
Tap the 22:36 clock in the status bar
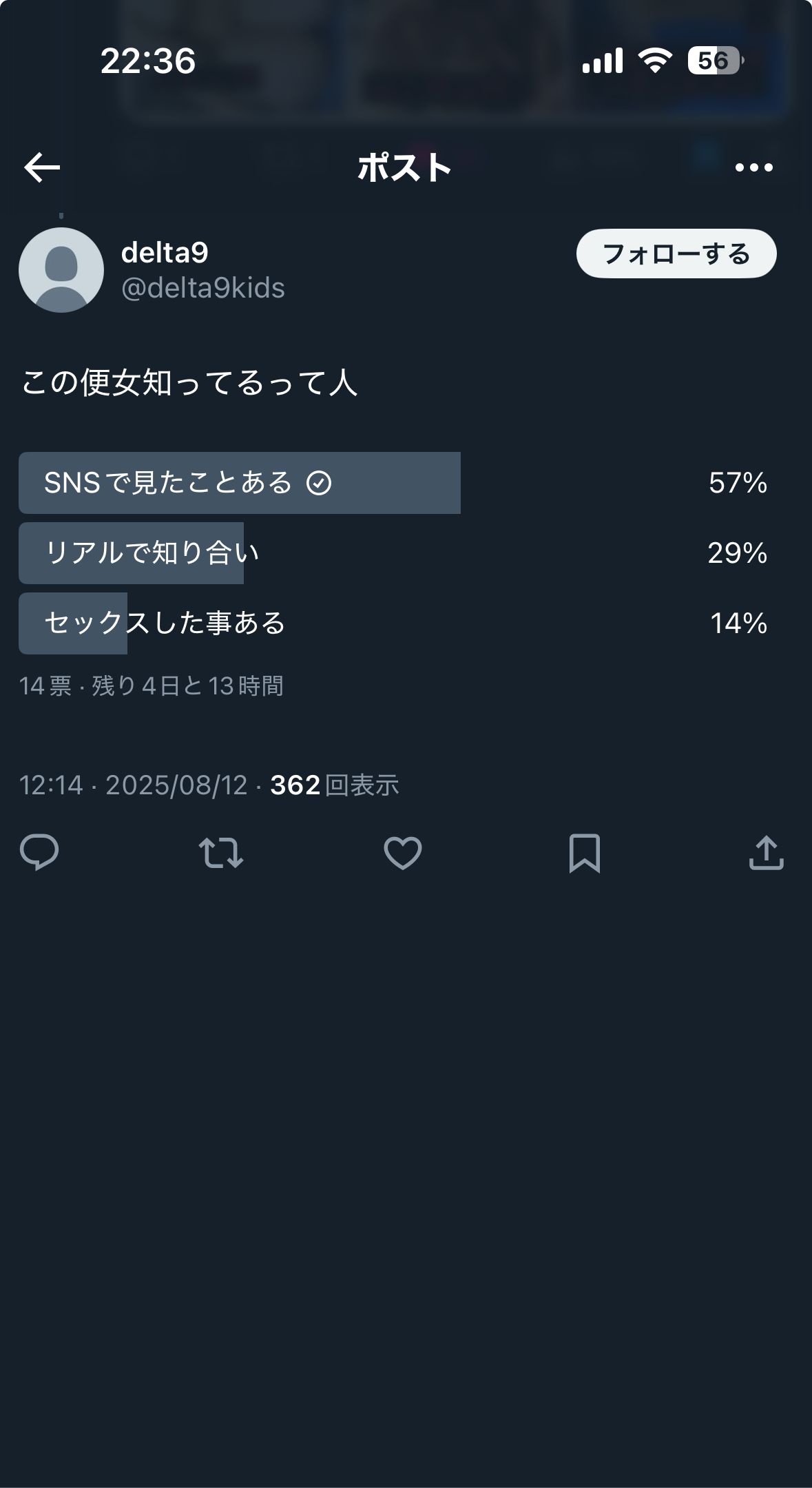tap(147, 62)
